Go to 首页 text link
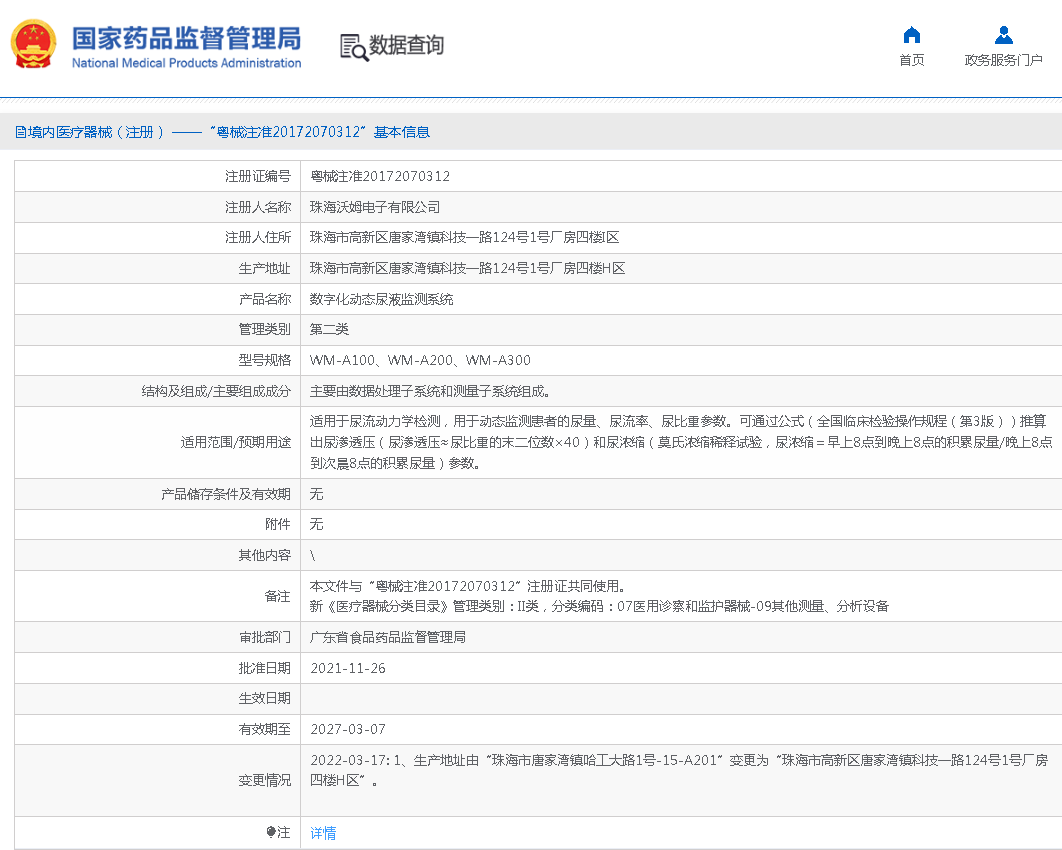Image resolution: width=1062 pixels, height=850 pixels. 911,60
